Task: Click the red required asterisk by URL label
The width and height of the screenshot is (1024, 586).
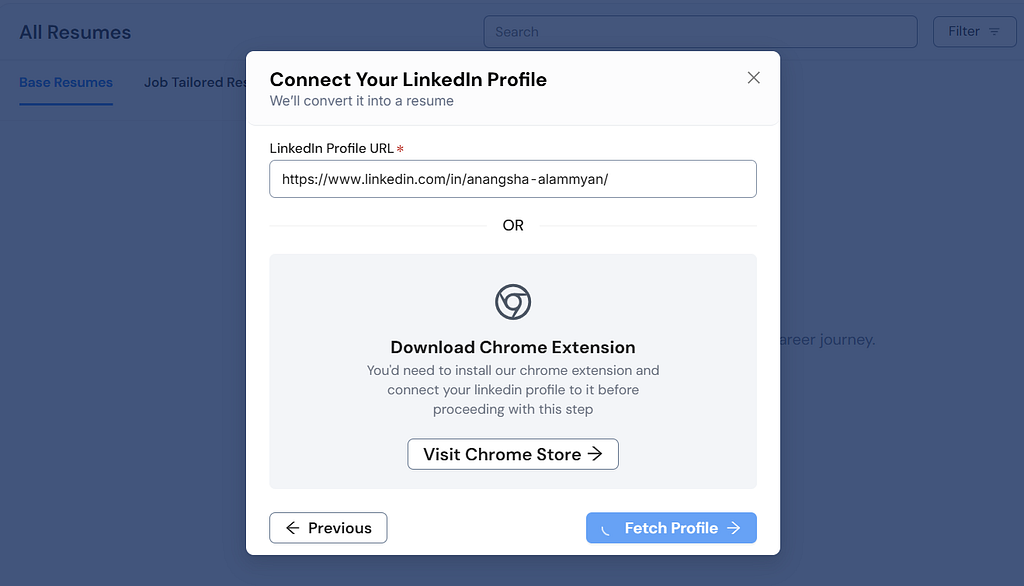Action: pyautogui.click(x=400, y=149)
